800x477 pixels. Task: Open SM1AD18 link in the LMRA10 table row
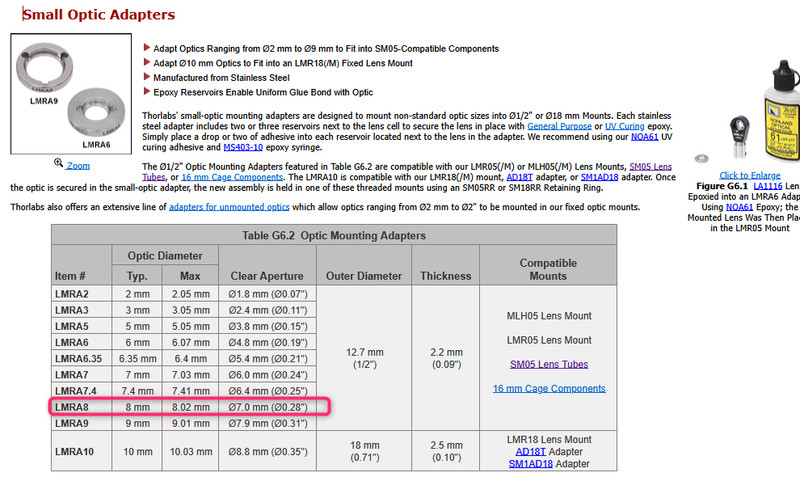(531, 464)
